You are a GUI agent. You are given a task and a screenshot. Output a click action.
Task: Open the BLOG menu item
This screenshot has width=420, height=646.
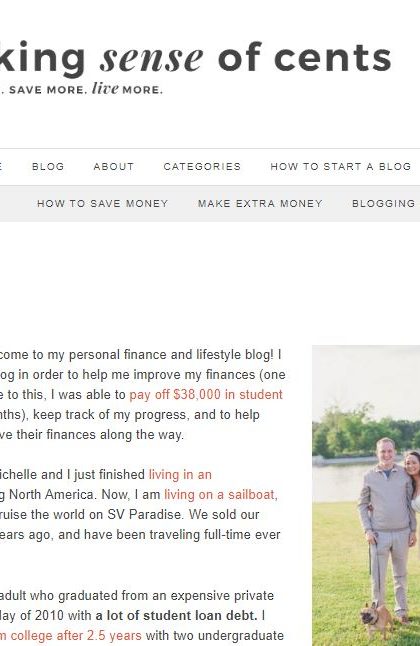pyautogui.click(x=48, y=167)
